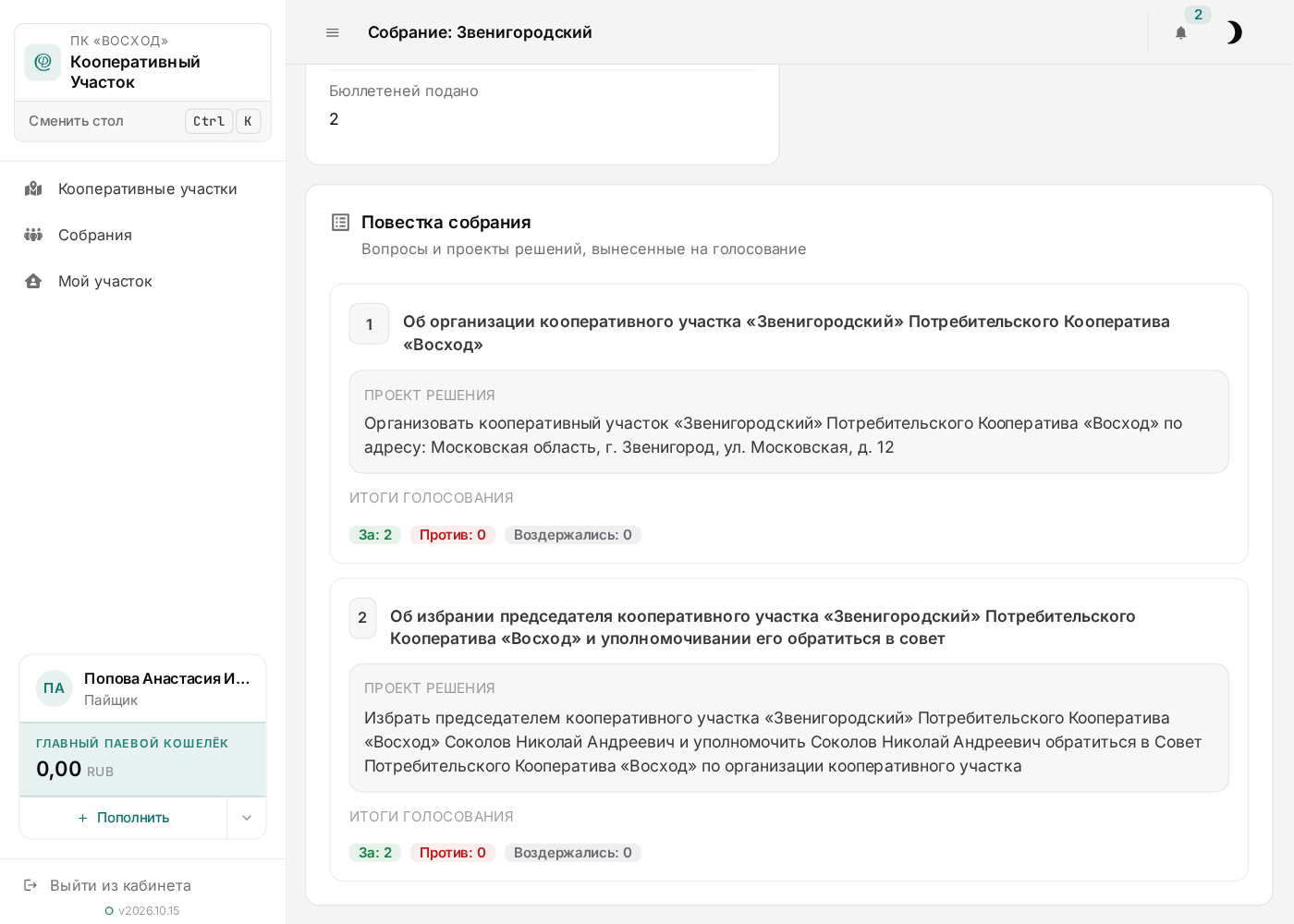Image resolution: width=1294 pixels, height=924 pixels.
Task: Expand the wallet actions chevron
Action: 247,818
